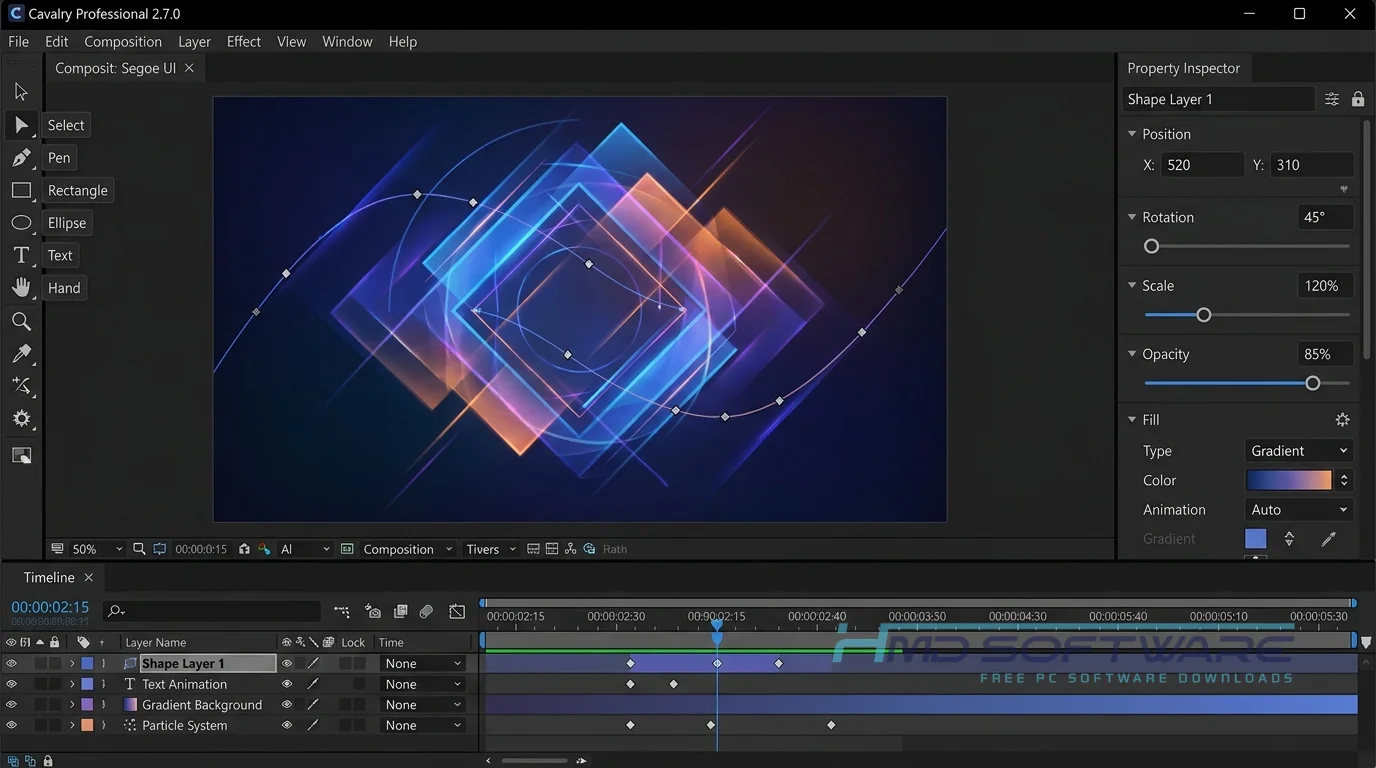Viewport: 1376px width, 768px height.
Task: Select the arrow selection tool above Select
Action: 21,92
